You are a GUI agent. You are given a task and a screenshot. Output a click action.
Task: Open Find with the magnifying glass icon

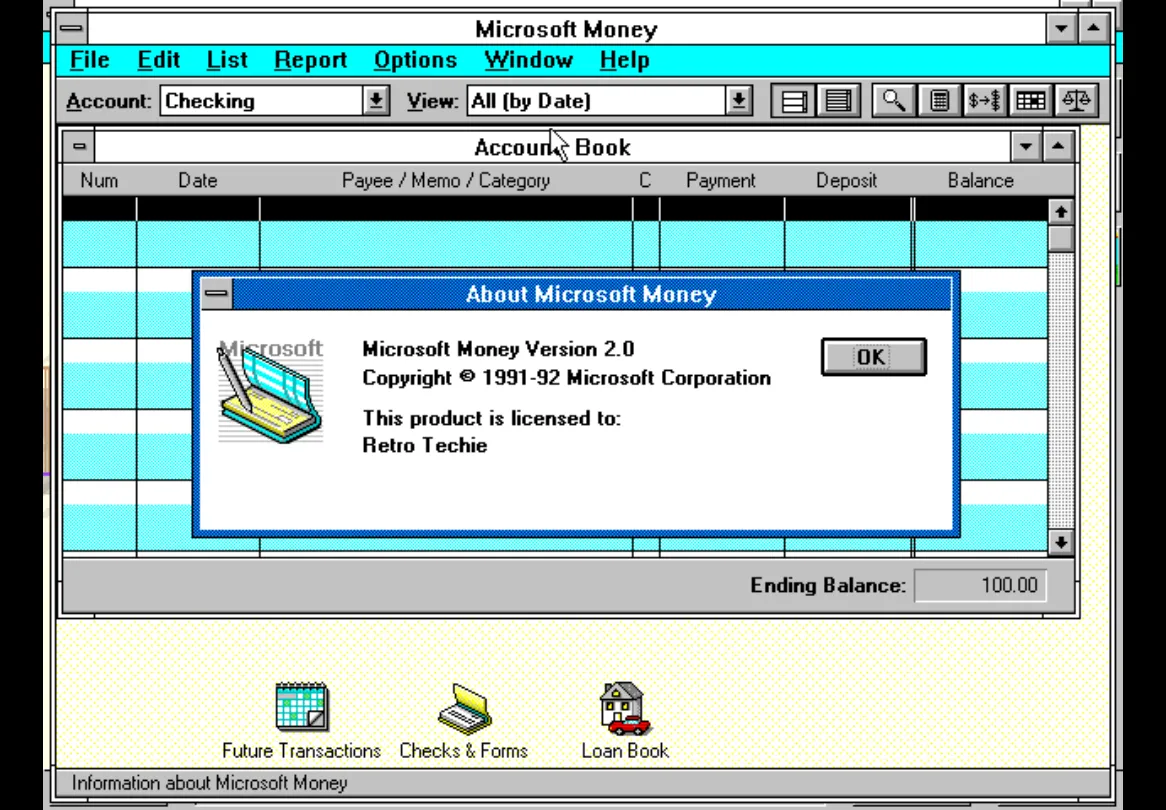point(893,100)
